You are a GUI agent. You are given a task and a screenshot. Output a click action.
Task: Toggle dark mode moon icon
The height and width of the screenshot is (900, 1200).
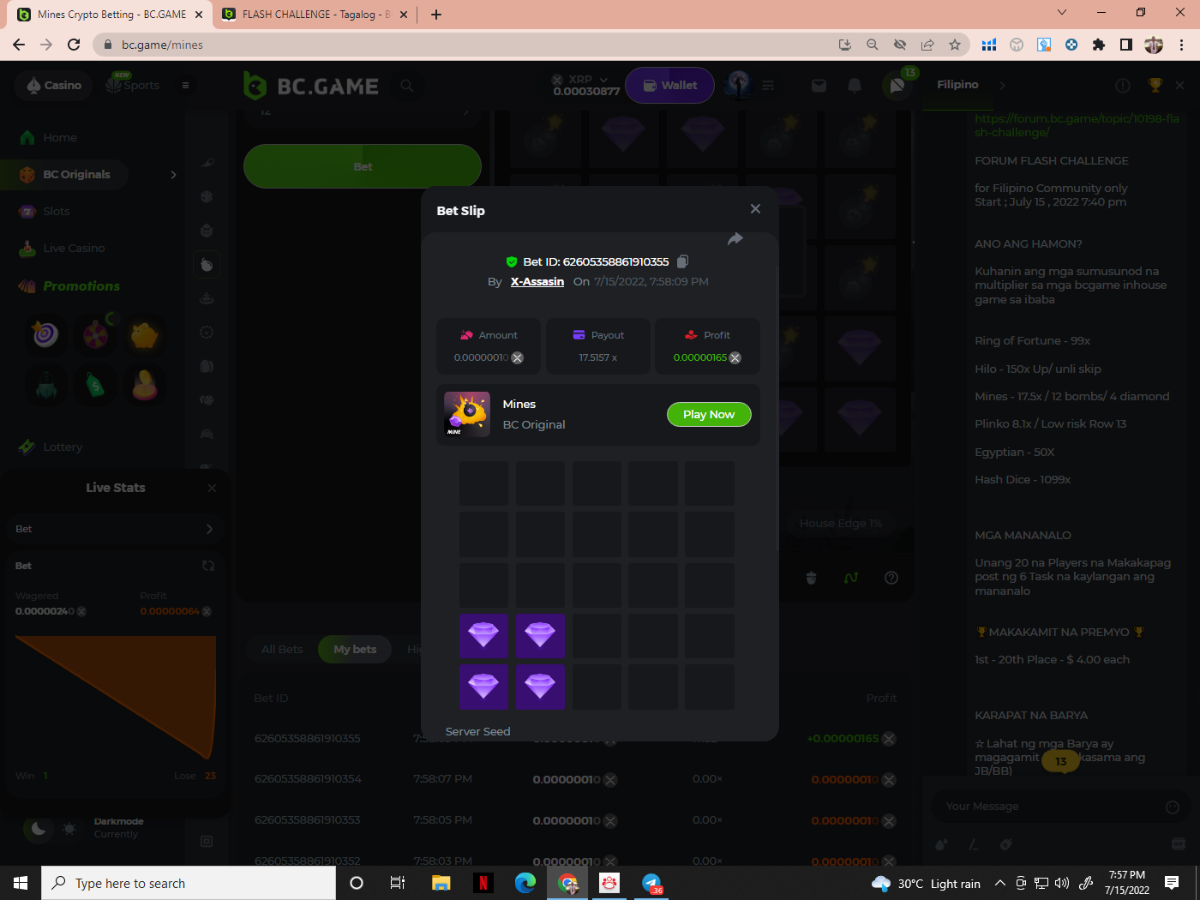38,828
